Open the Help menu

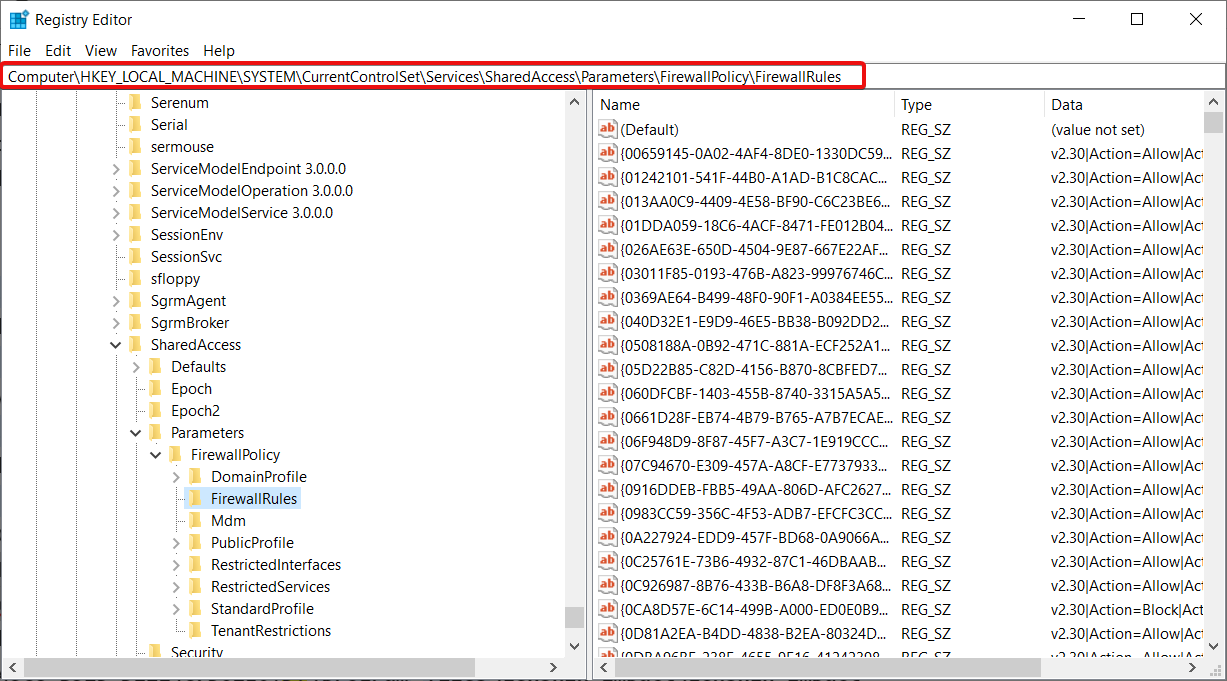[219, 50]
